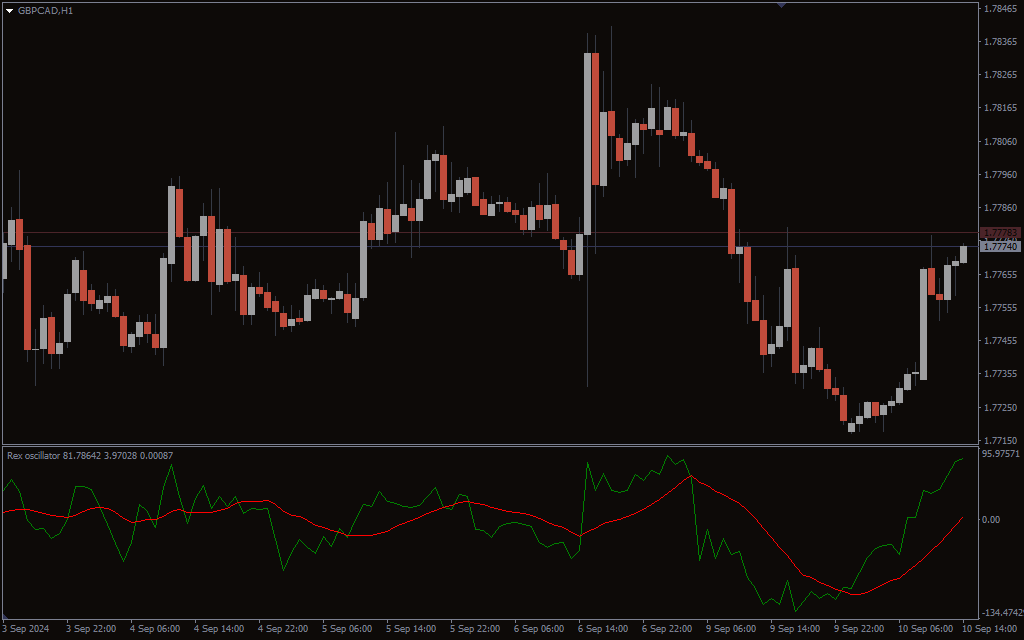Click the 1.78165 price axis label
1024x640 pixels.
coord(1000,108)
